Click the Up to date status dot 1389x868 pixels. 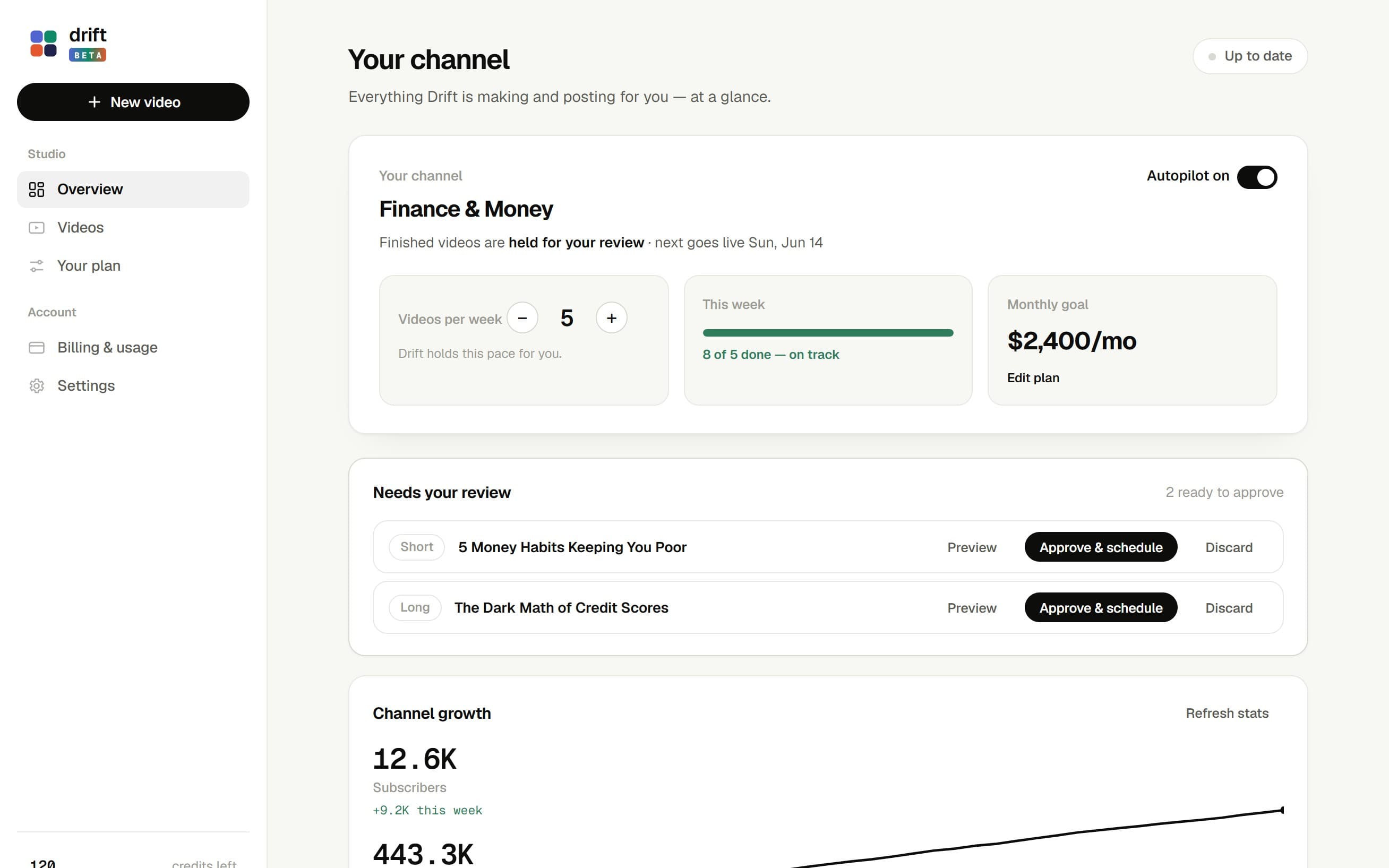1212,57
